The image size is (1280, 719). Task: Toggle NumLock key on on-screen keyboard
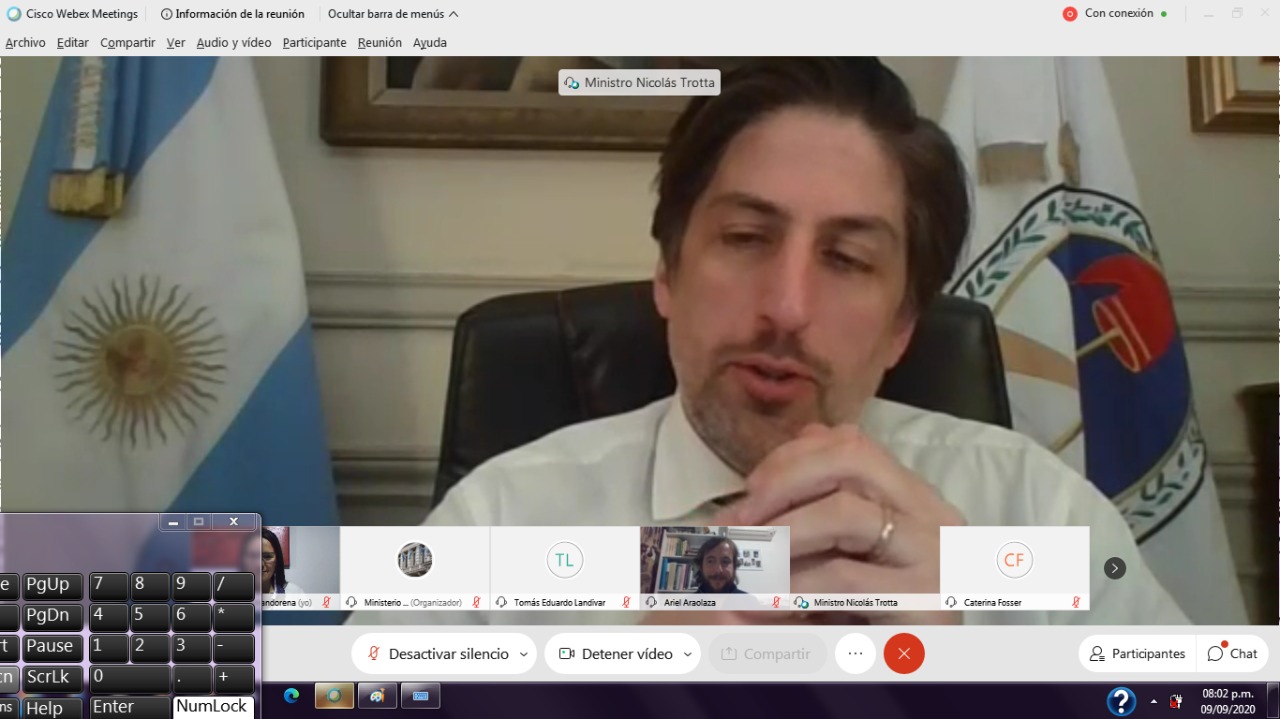tap(213, 706)
